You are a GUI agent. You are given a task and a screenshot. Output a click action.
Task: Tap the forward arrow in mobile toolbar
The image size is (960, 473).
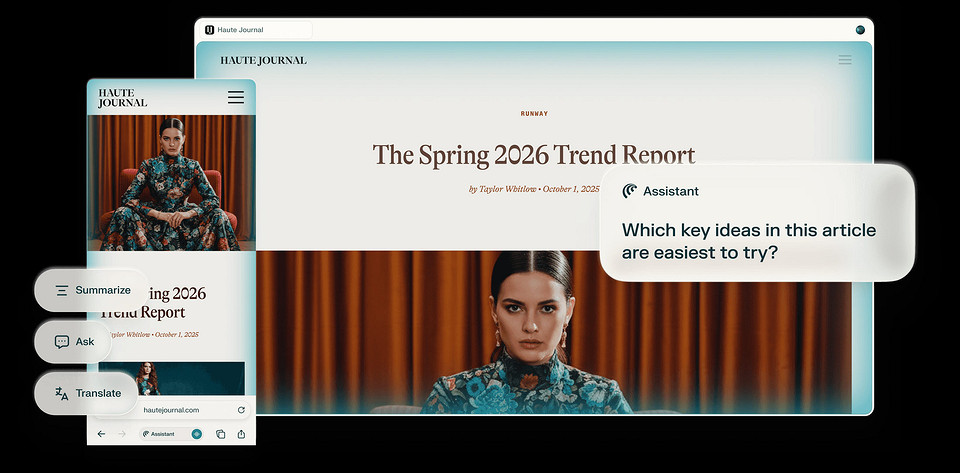[122, 434]
